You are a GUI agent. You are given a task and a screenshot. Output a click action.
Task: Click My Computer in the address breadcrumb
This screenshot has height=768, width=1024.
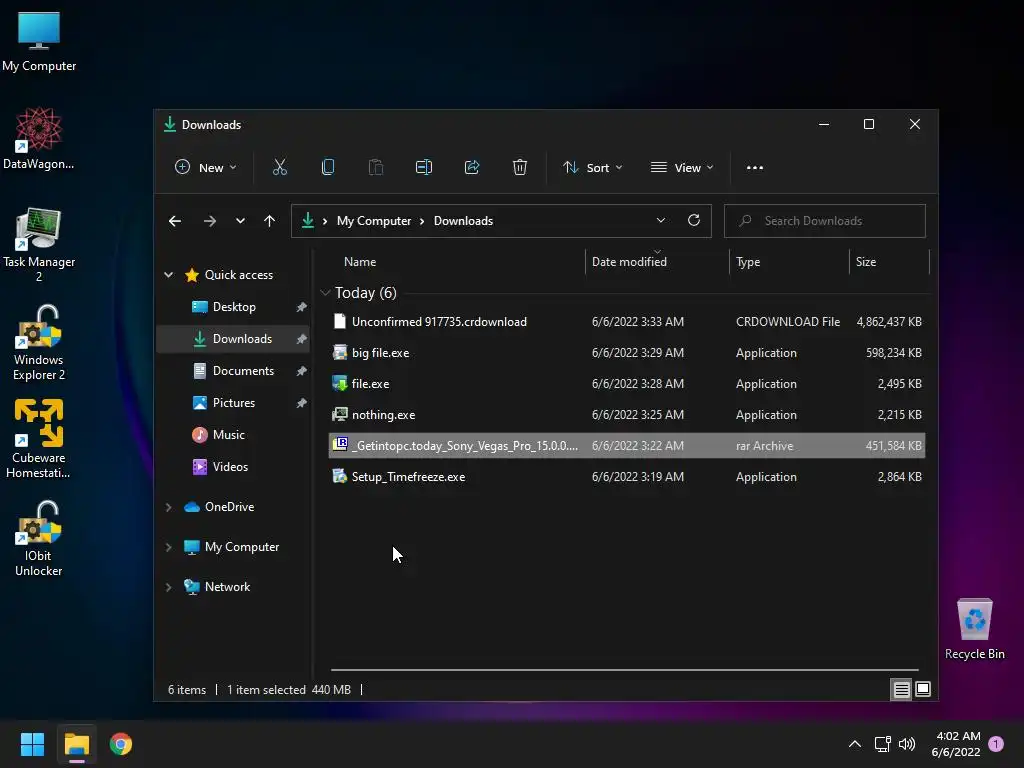[x=374, y=221]
